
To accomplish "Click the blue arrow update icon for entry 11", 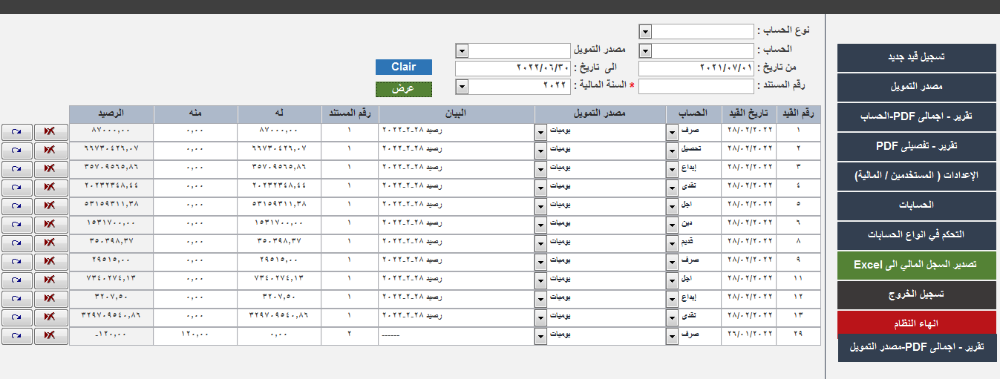I will click(x=17, y=281).
